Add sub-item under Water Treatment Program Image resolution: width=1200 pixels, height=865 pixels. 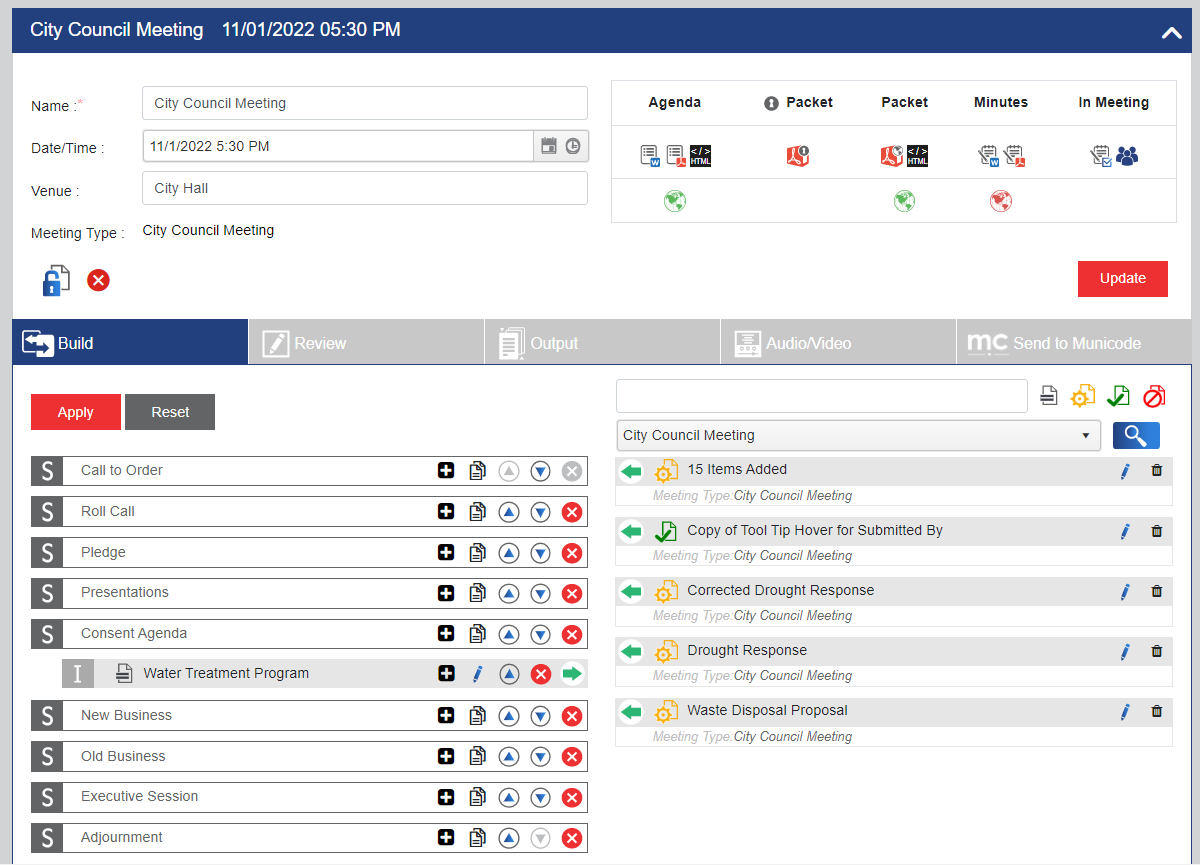(x=446, y=674)
